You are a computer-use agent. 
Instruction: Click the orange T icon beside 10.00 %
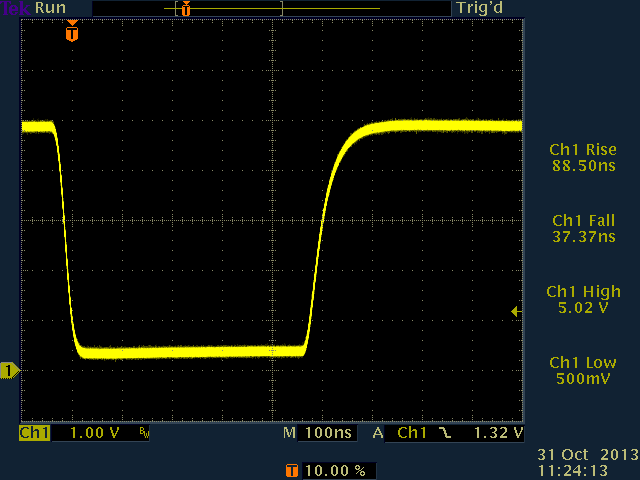click(292, 469)
